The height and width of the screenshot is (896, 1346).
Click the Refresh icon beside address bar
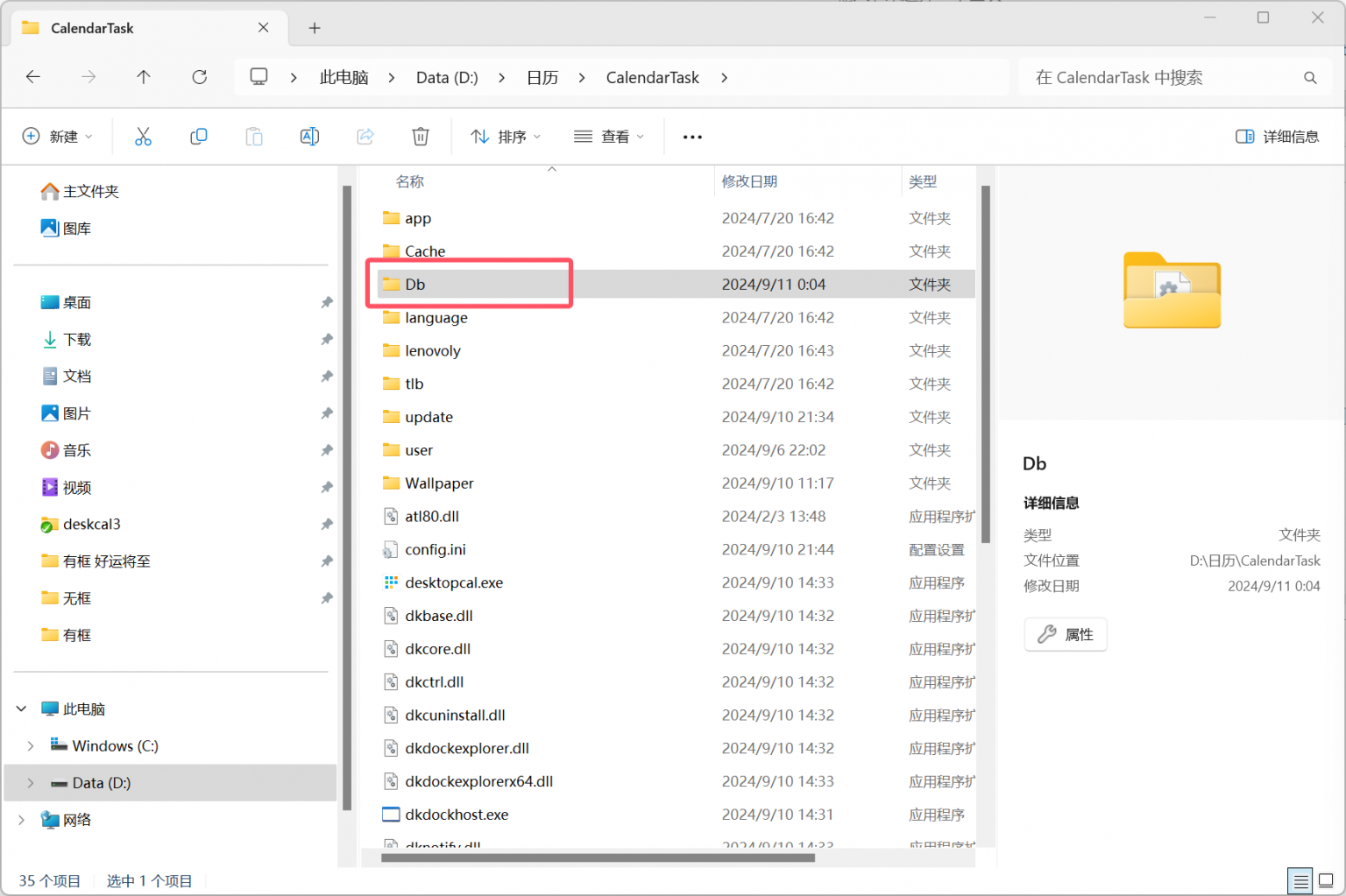[200, 77]
